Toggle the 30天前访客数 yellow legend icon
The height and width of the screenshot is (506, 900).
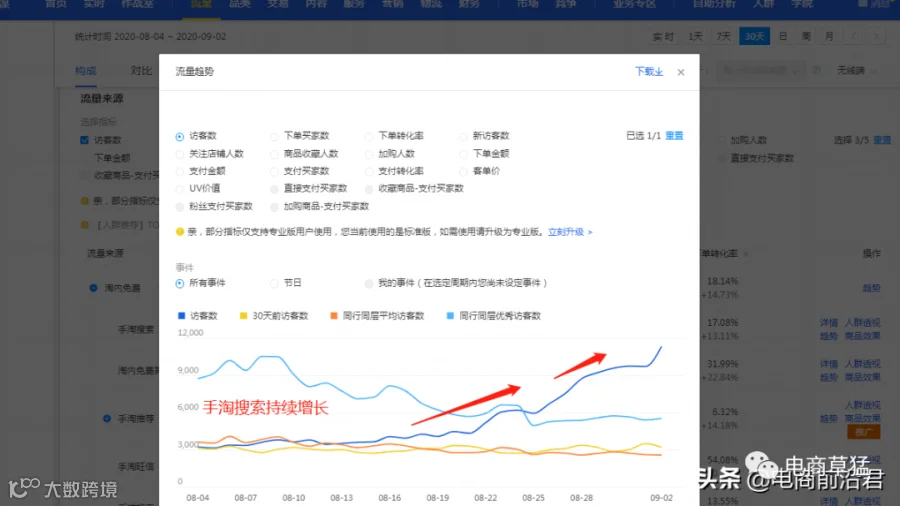(243, 316)
